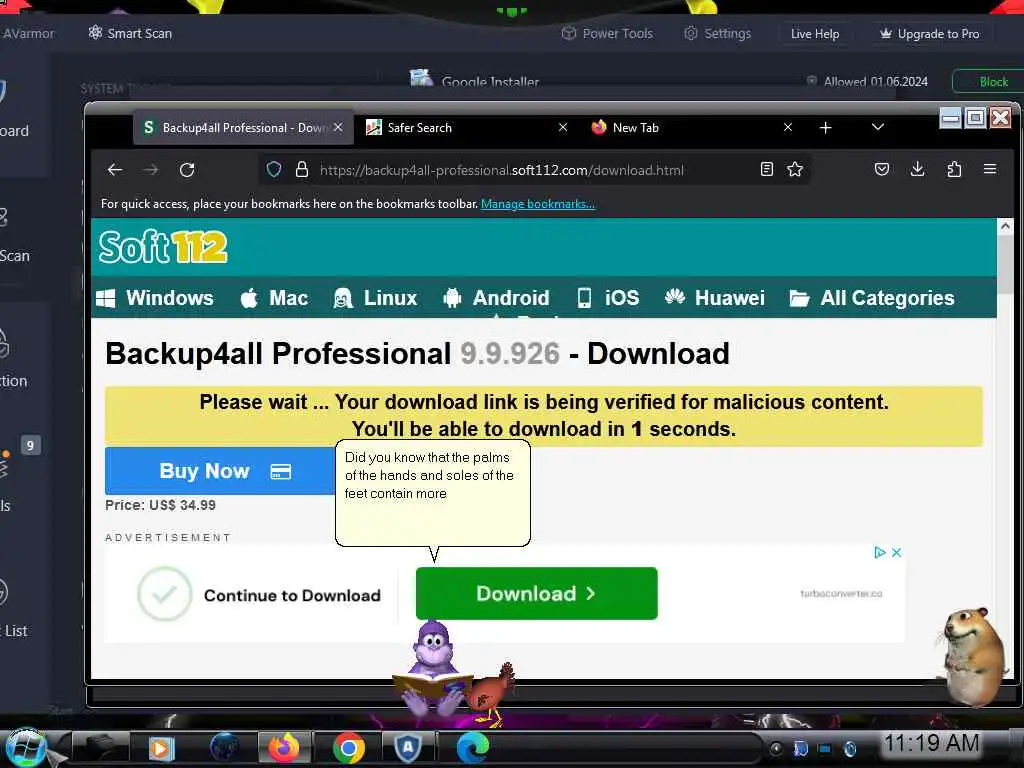
Task: Open the Mac category
Action: point(274,298)
